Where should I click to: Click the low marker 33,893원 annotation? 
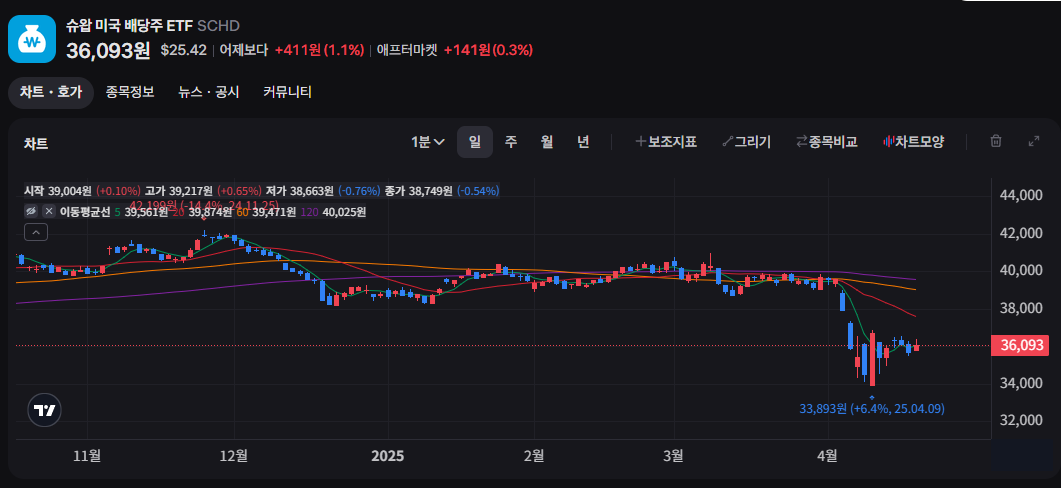(872, 409)
